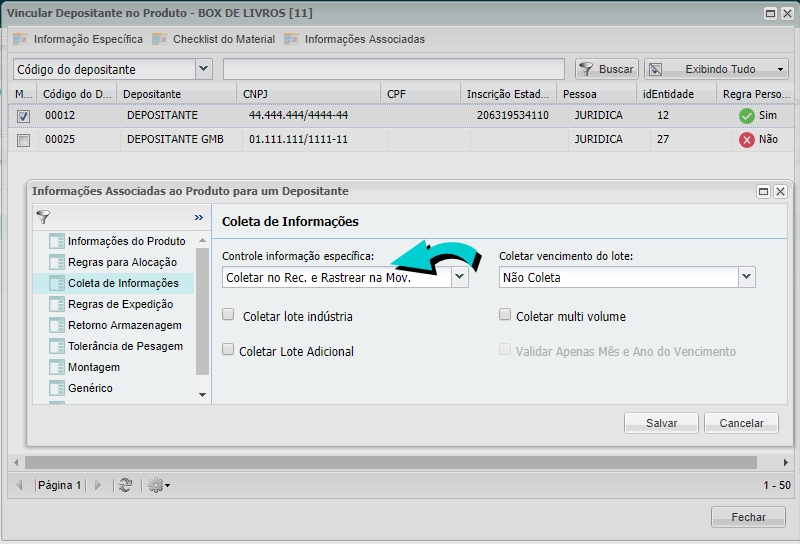The height and width of the screenshot is (544, 800).
Task: Sort by idEntidade column header
Action: [676, 94]
